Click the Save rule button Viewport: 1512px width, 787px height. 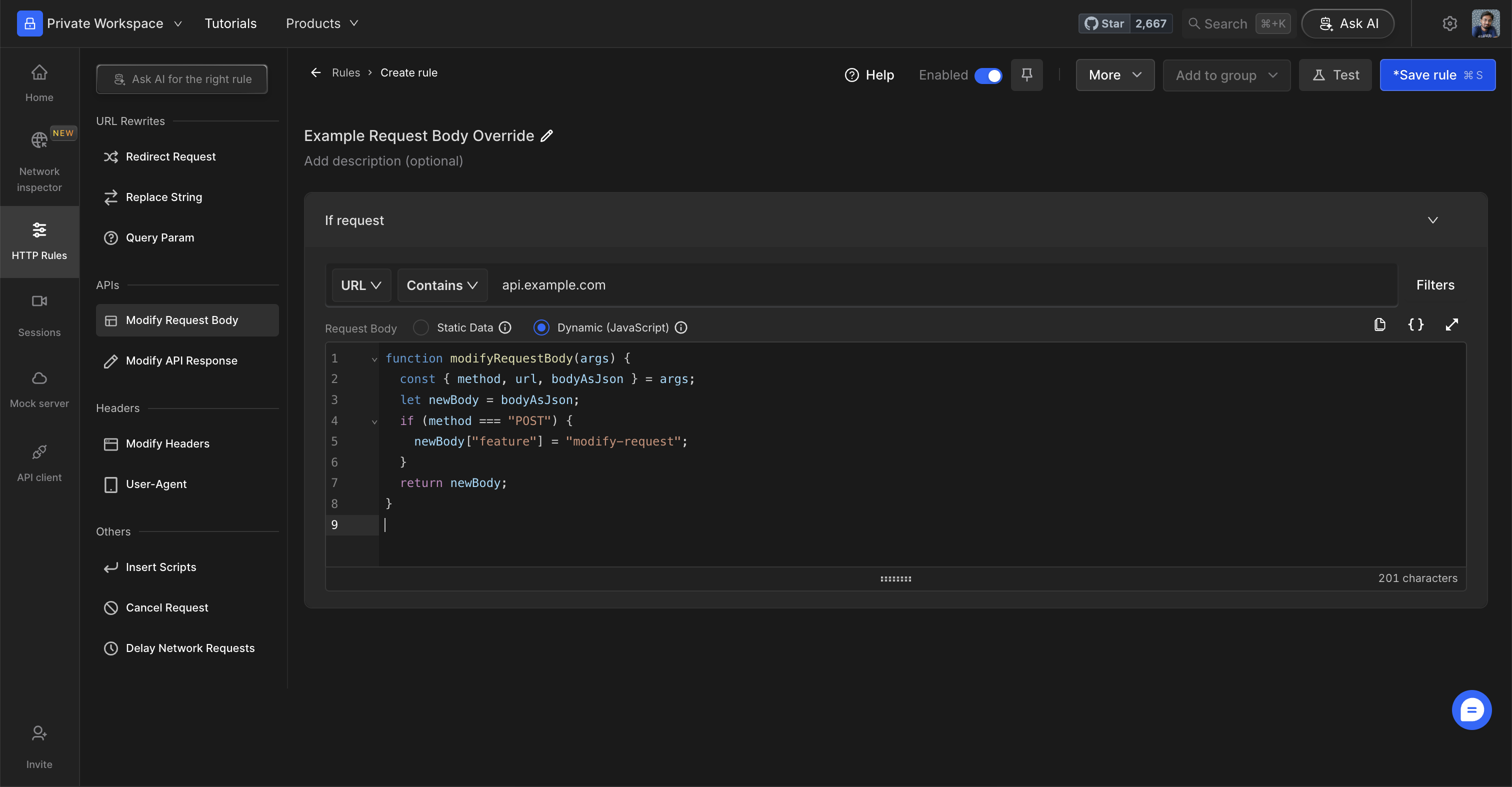coord(1437,75)
